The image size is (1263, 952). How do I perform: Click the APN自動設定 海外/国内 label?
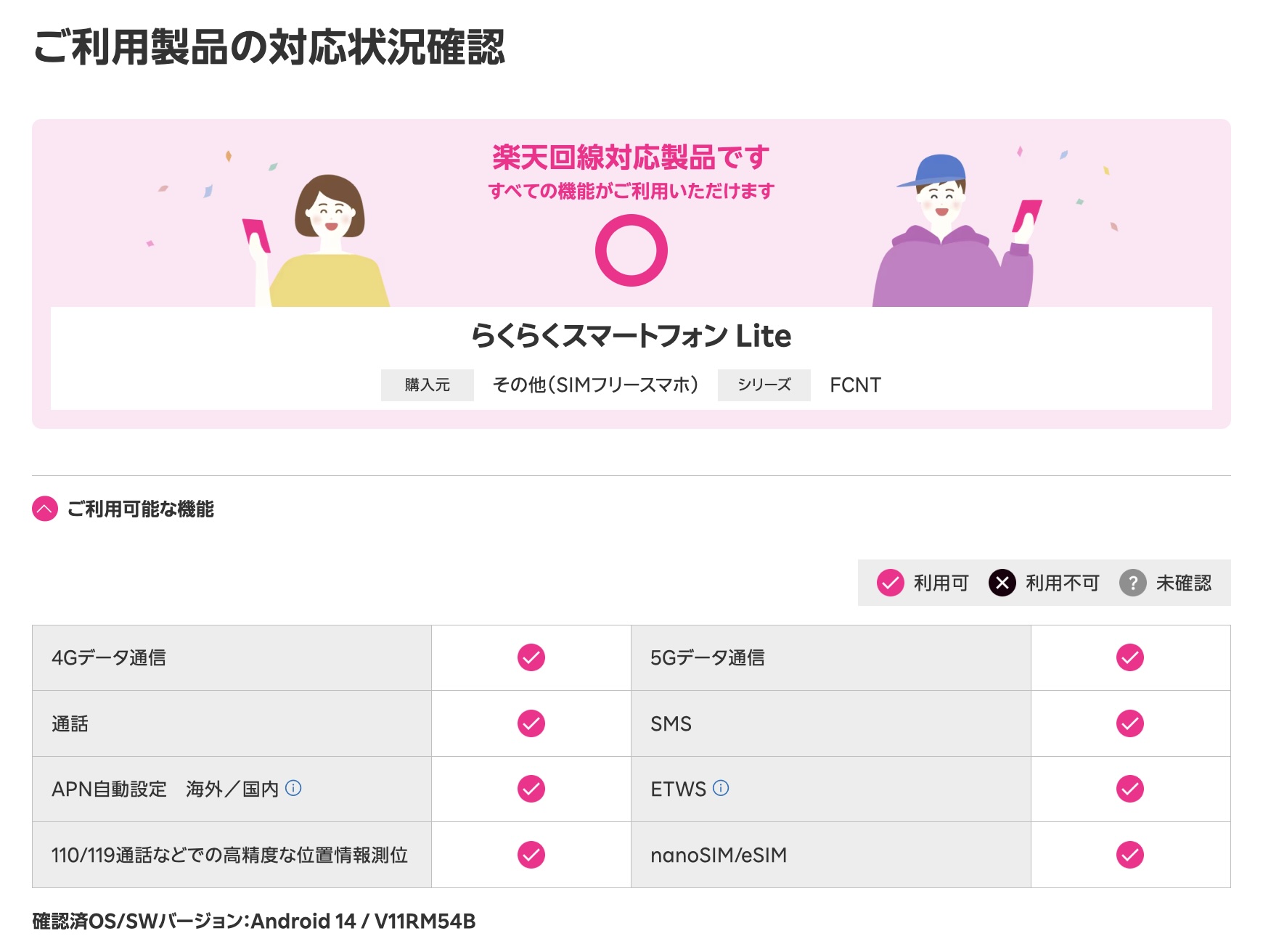point(165,789)
